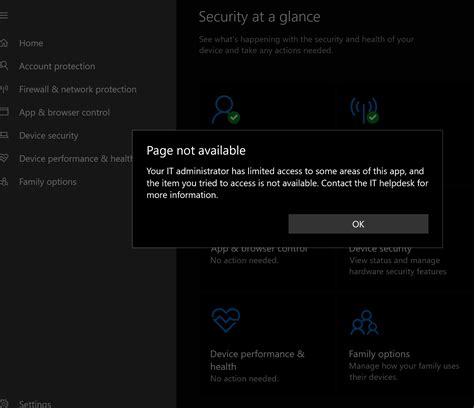Click the Device performance & health tile title
Image resolution: width=474 pixels, height=408 pixels.
click(257, 360)
